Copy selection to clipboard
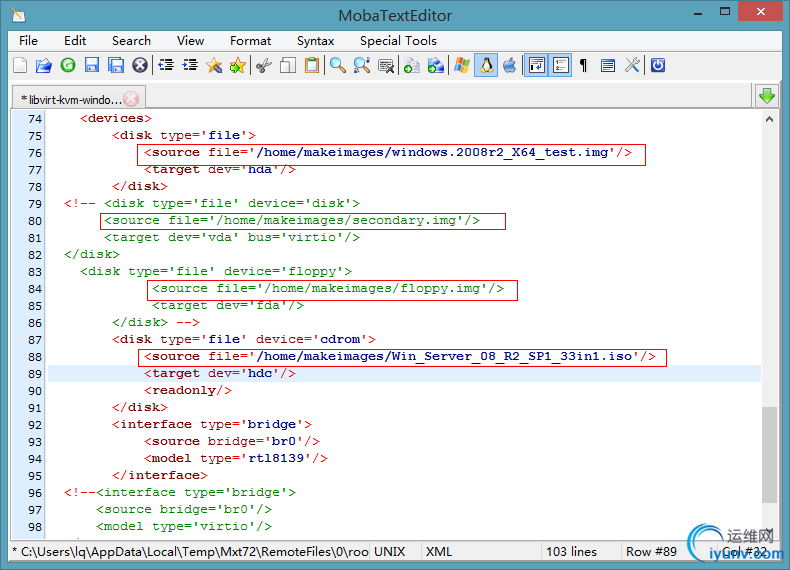790x570 pixels. (288, 66)
